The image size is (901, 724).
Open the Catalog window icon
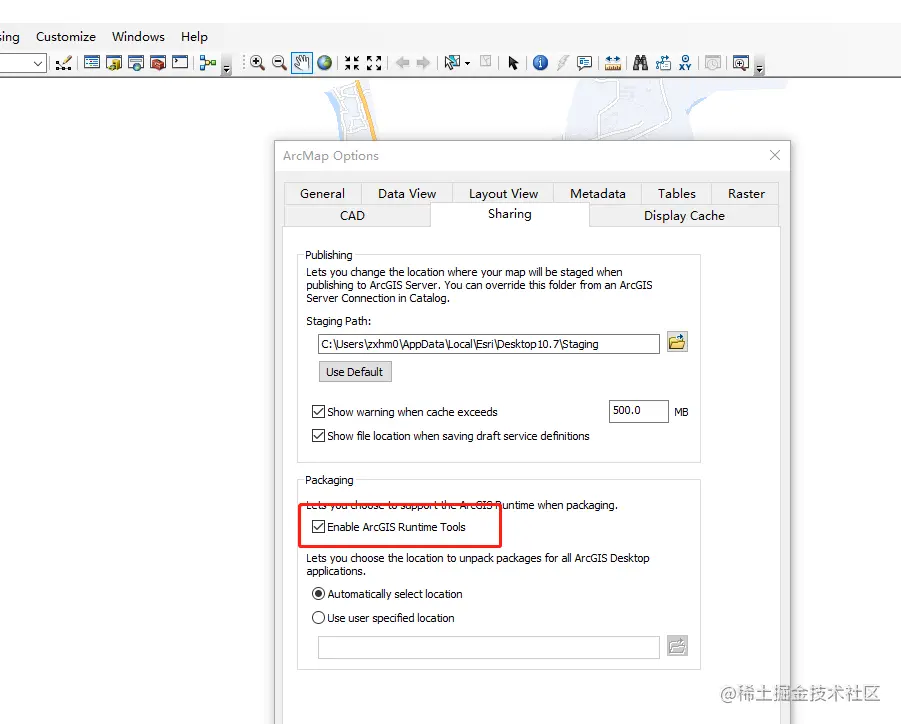pos(114,63)
